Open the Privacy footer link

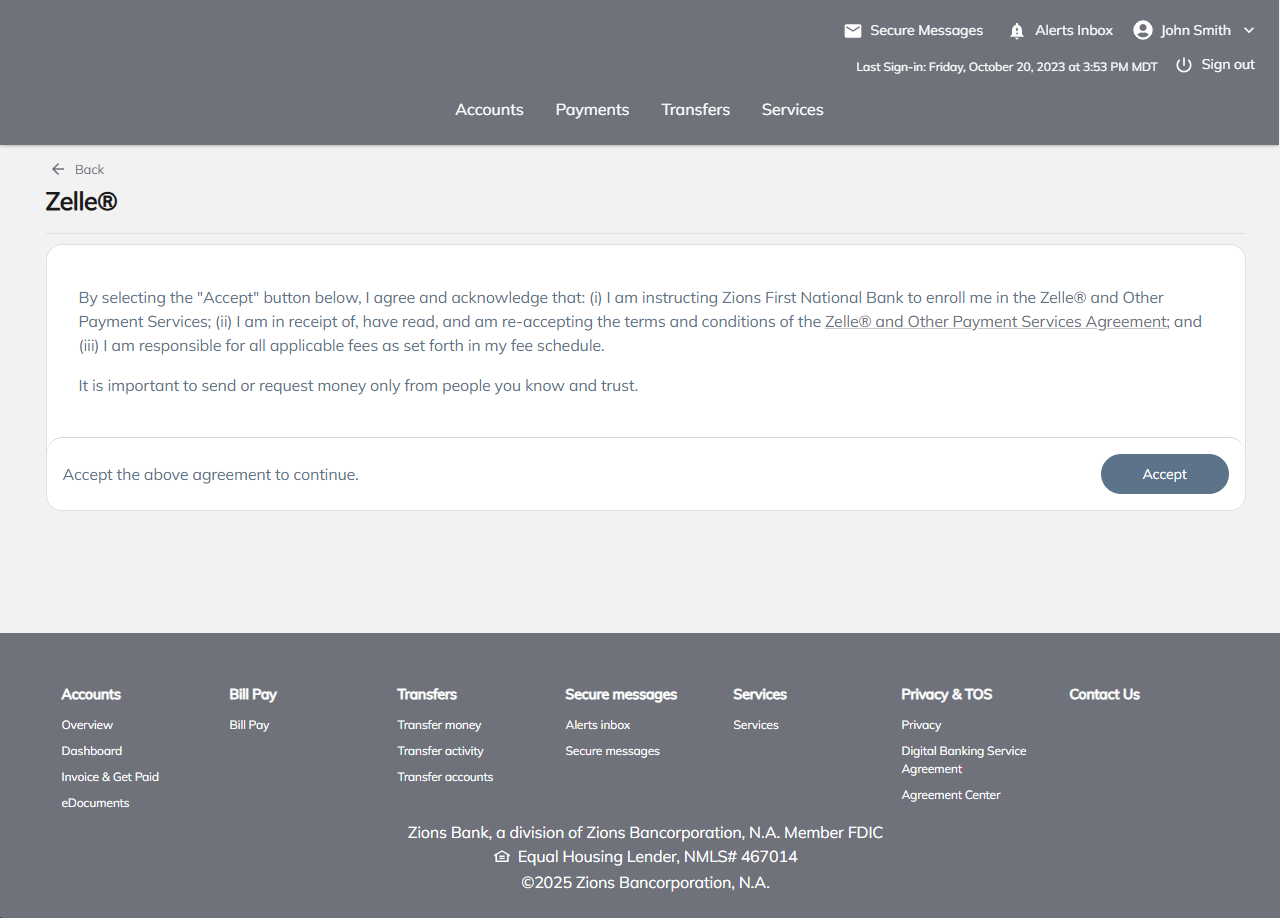point(921,725)
